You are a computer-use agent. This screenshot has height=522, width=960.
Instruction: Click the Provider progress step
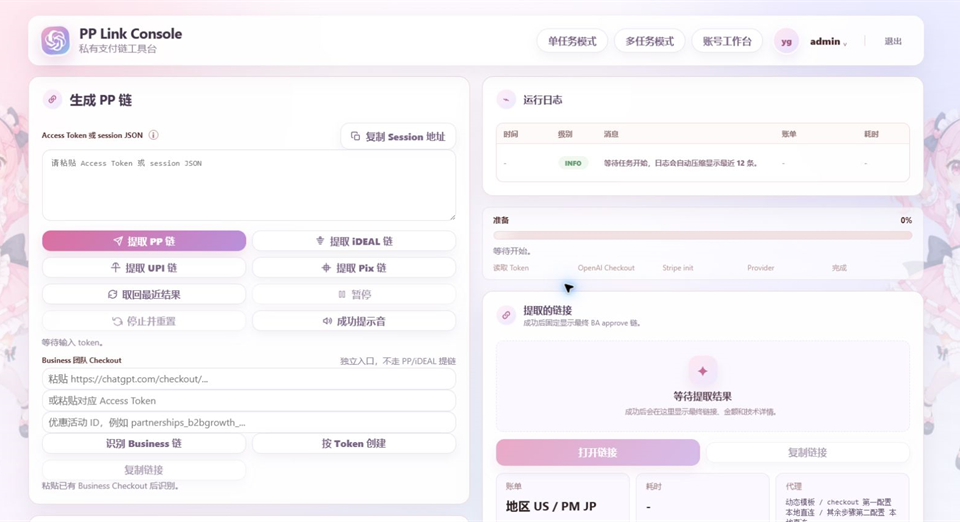(760, 268)
